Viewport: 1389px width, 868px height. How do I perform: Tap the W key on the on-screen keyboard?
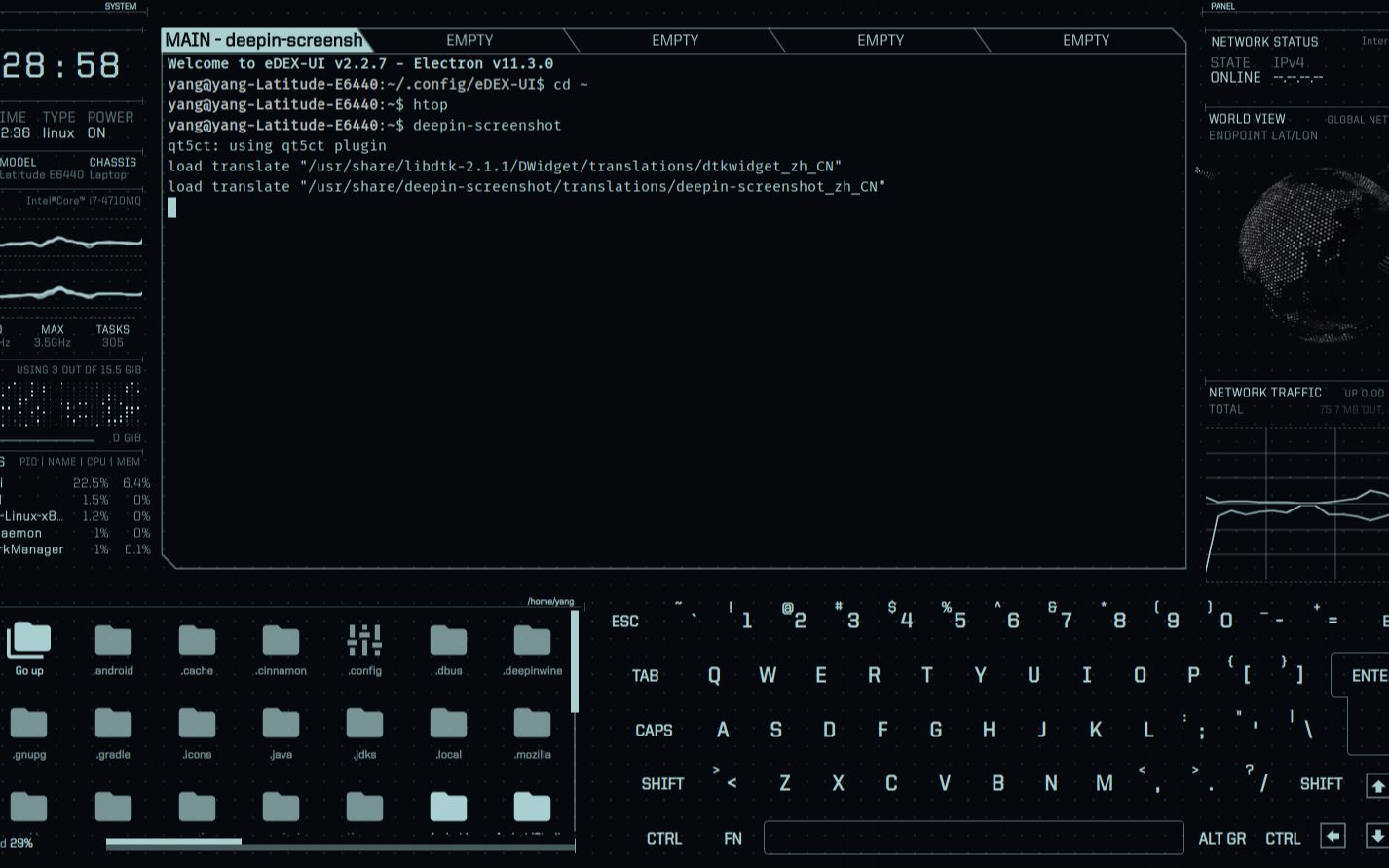[x=768, y=675]
